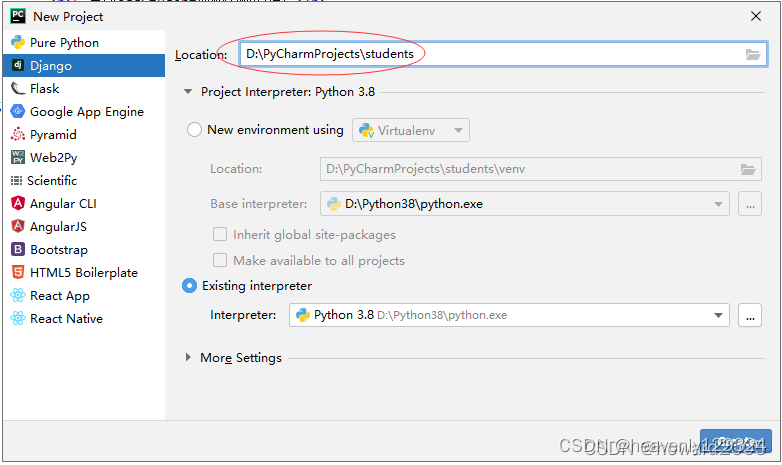Select Bootstrap project type
The image size is (782, 465).
point(84,249)
